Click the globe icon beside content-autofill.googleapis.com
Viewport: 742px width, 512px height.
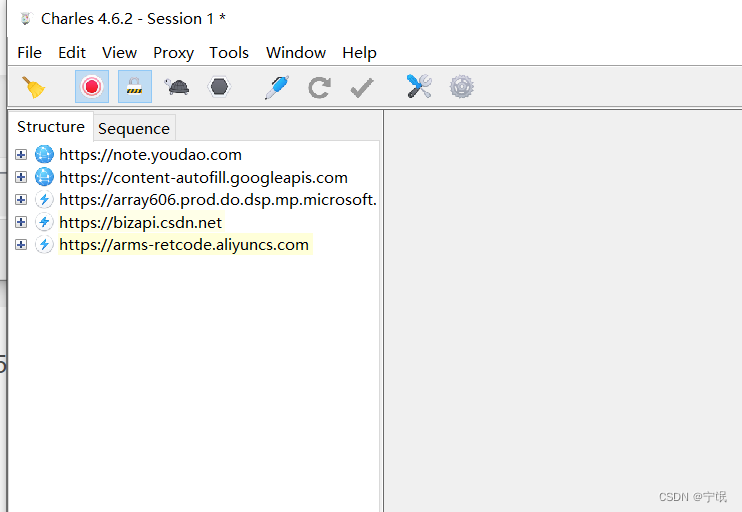click(x=44, y=177)
